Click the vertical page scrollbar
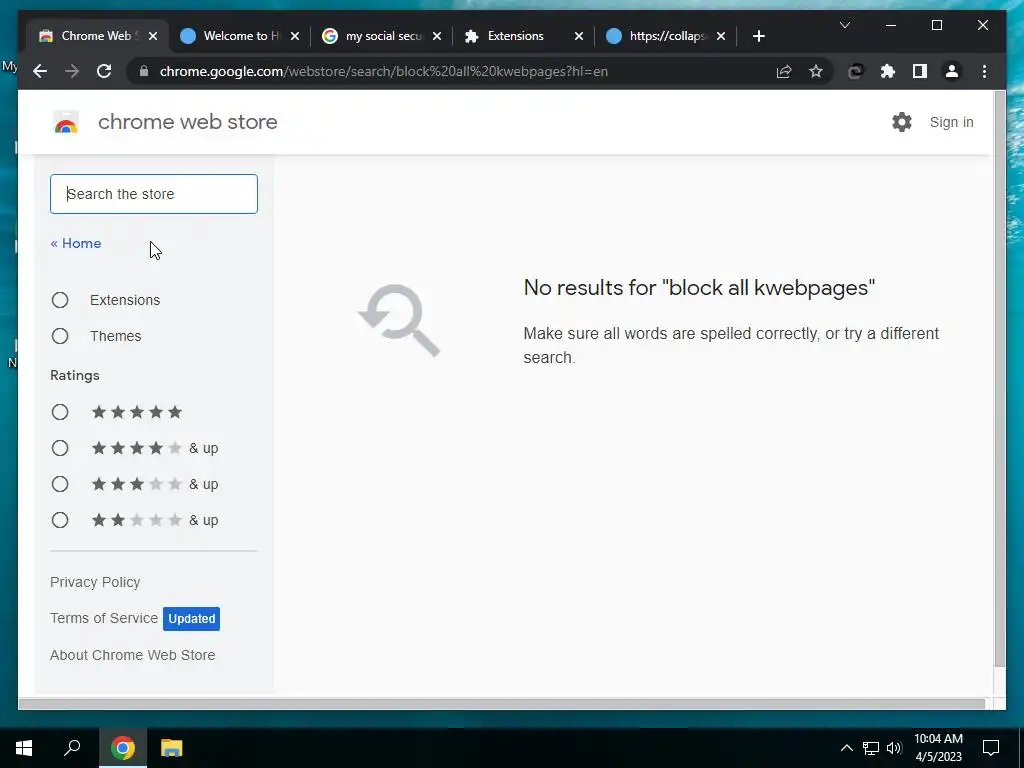 (999, 379)
